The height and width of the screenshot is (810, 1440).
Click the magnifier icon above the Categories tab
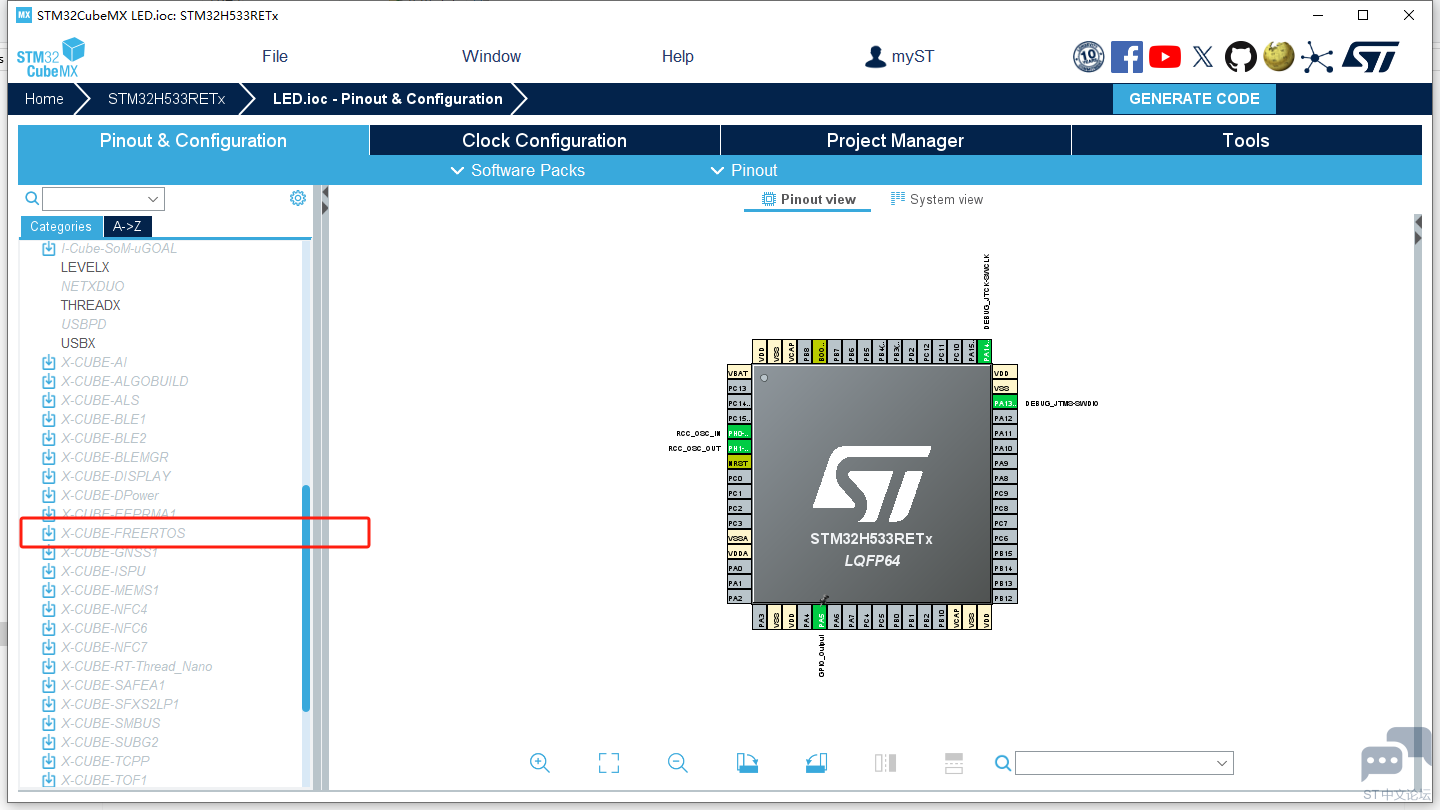pyautogui.click(x=32, y=198)
